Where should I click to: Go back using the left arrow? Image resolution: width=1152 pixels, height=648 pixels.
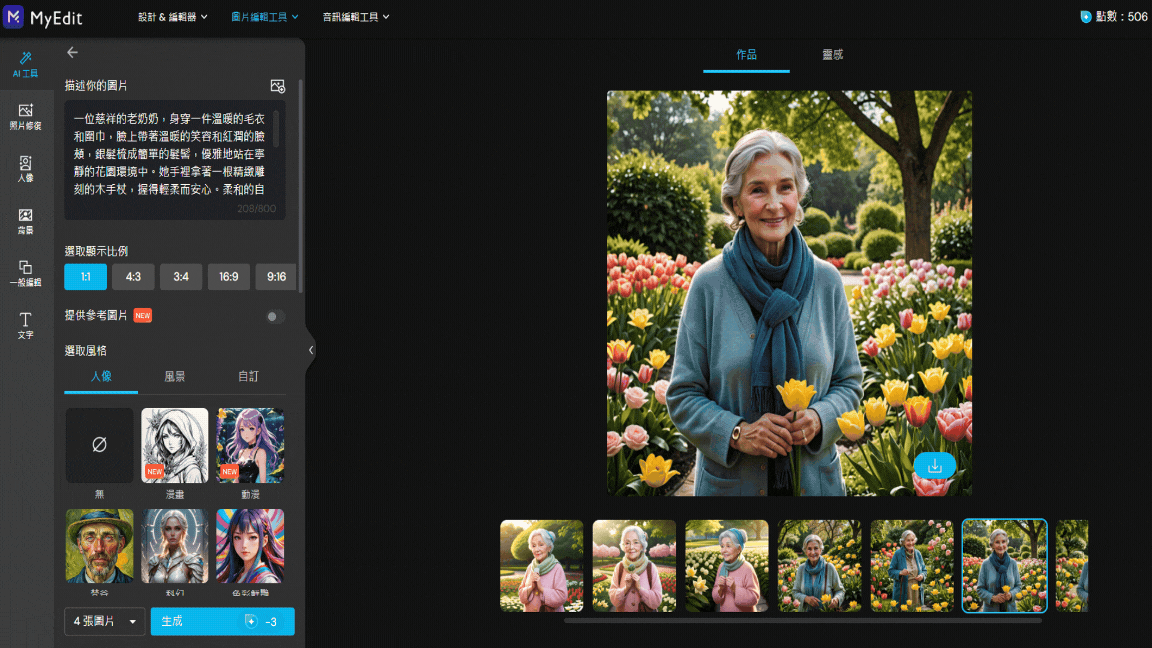72,52
